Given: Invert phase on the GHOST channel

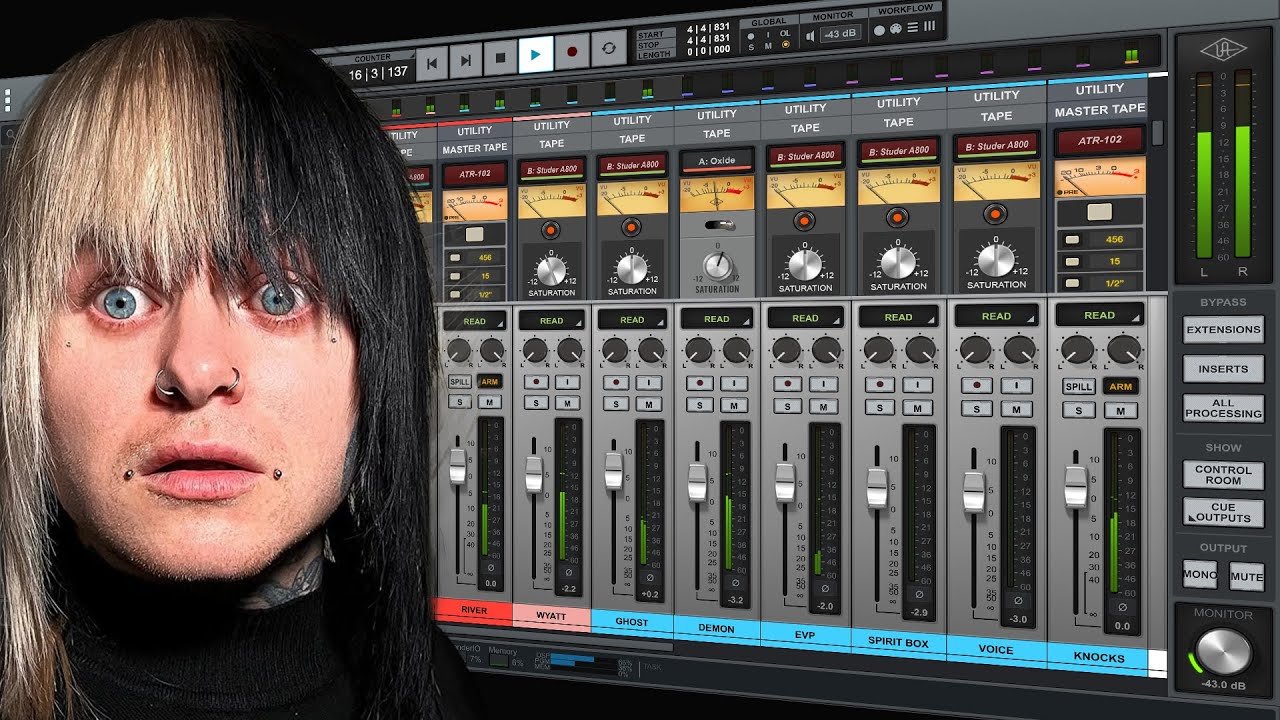Looking at the screenshot, I should point(651,577).
